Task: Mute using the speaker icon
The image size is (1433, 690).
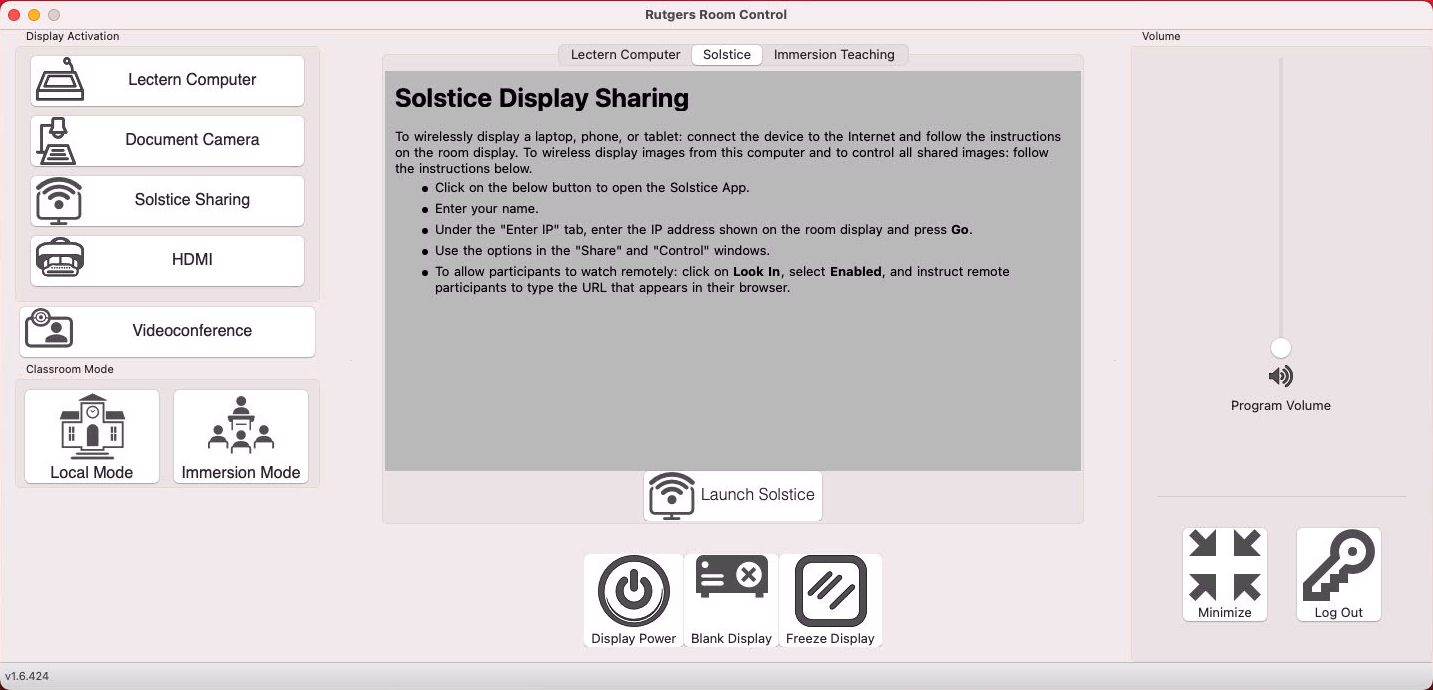Action: (1281, 377)
